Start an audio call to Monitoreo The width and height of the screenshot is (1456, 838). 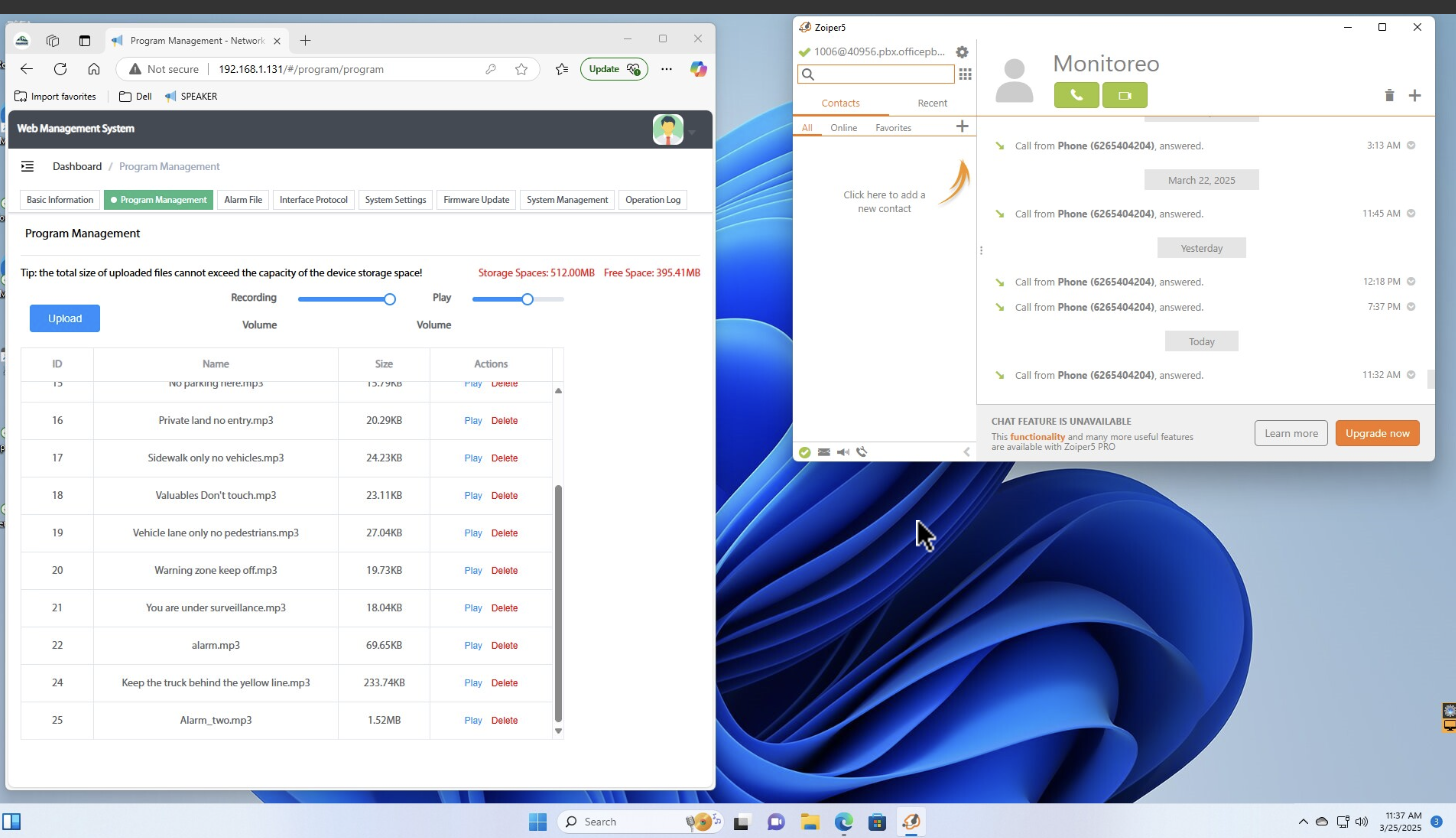point(1077,95)
